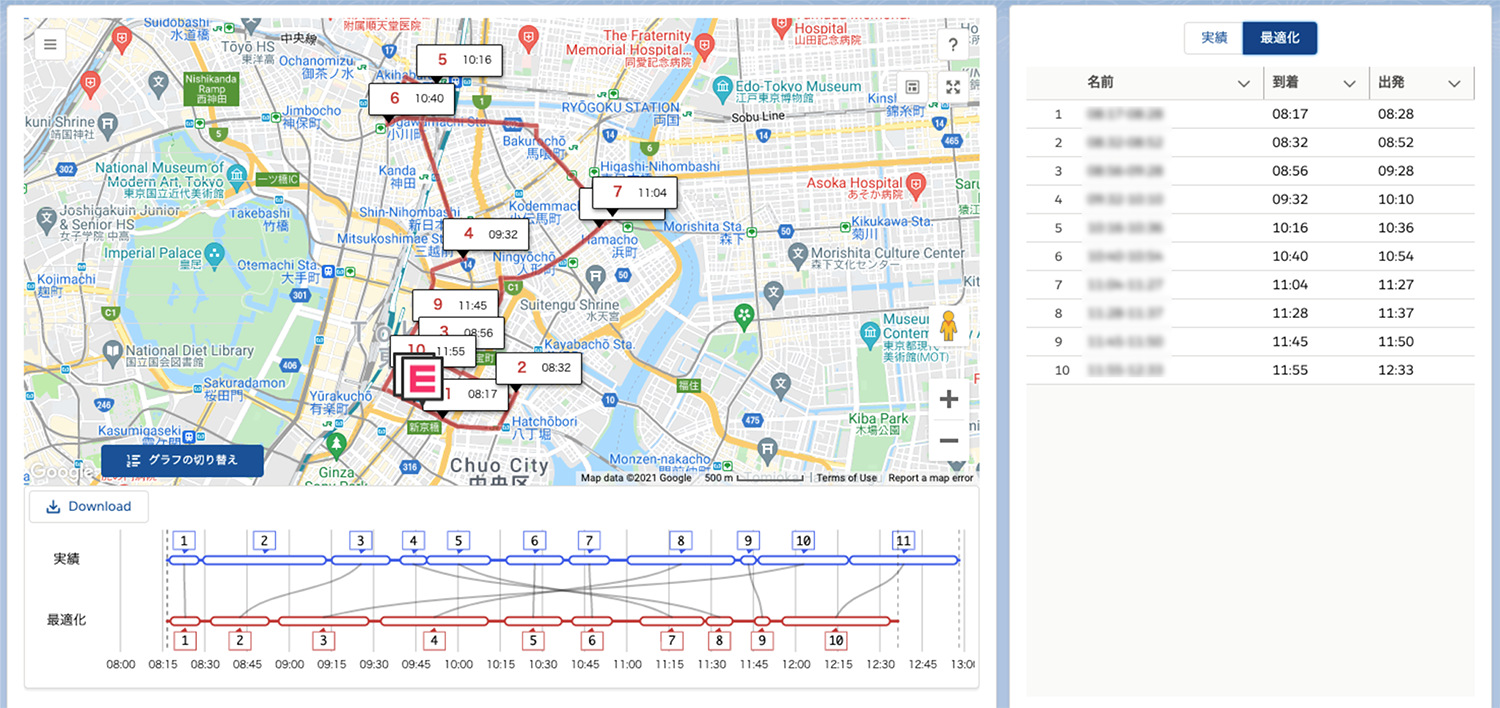This screenshot has height=708, width=1500.
Task: Click red marker 8 in 最適化 timeline row
Action: tap(717, 640)
